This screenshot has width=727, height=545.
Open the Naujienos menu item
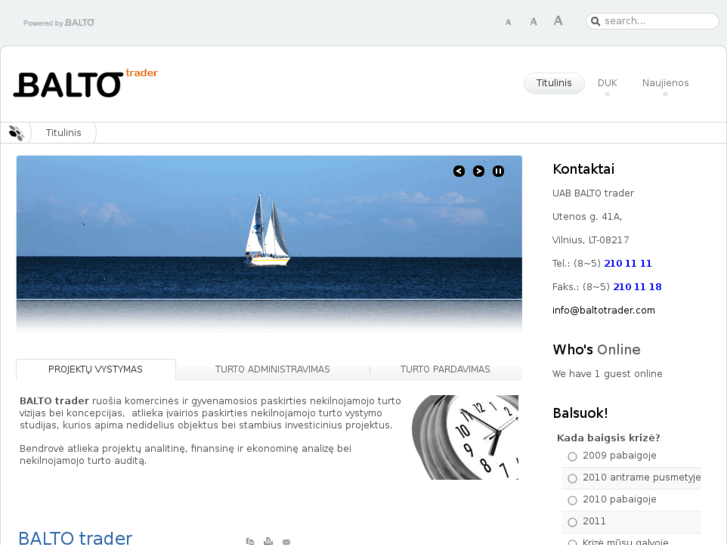click(x=665, y=83)
